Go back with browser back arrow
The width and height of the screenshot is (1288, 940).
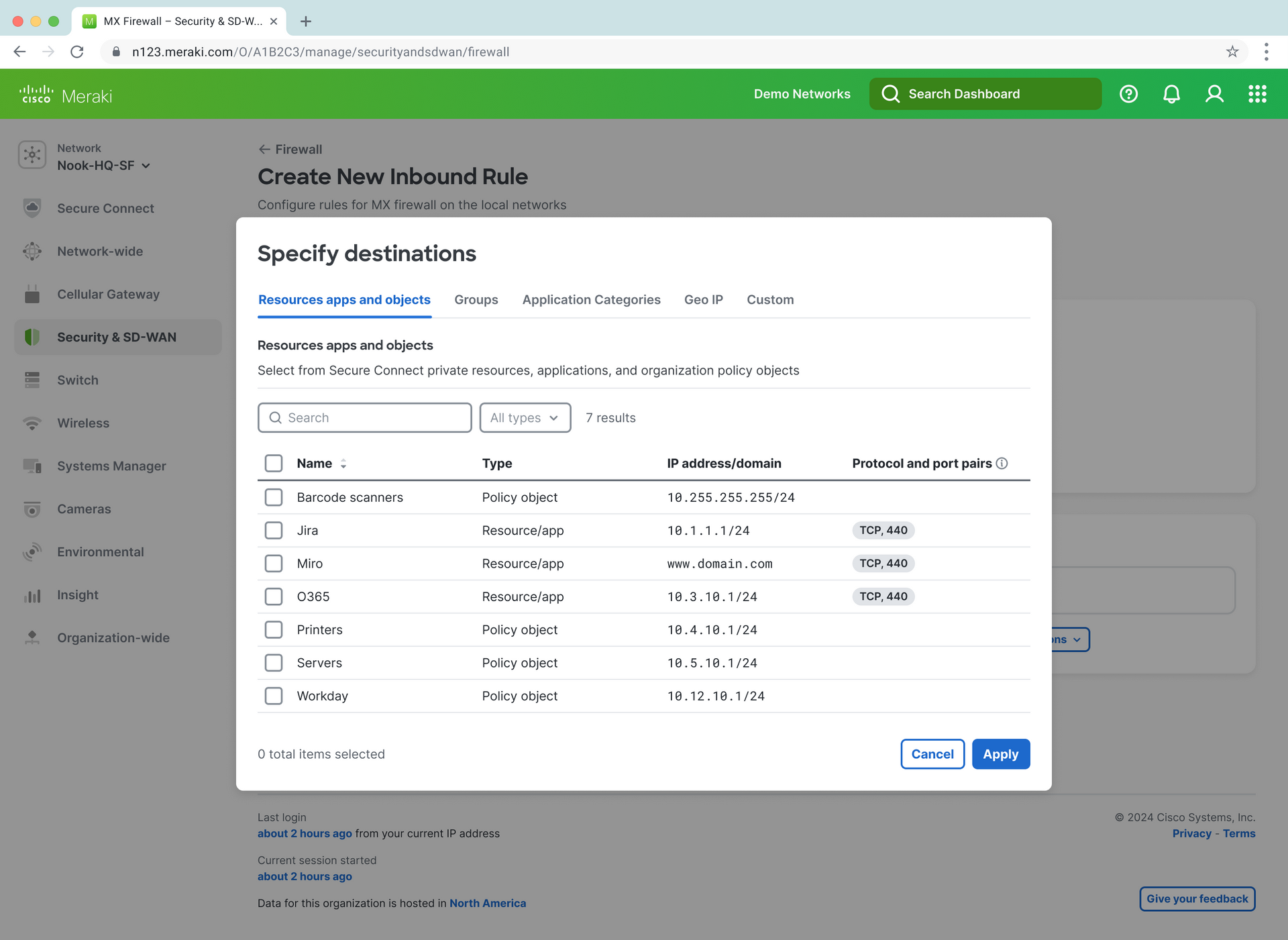point(19,52)
